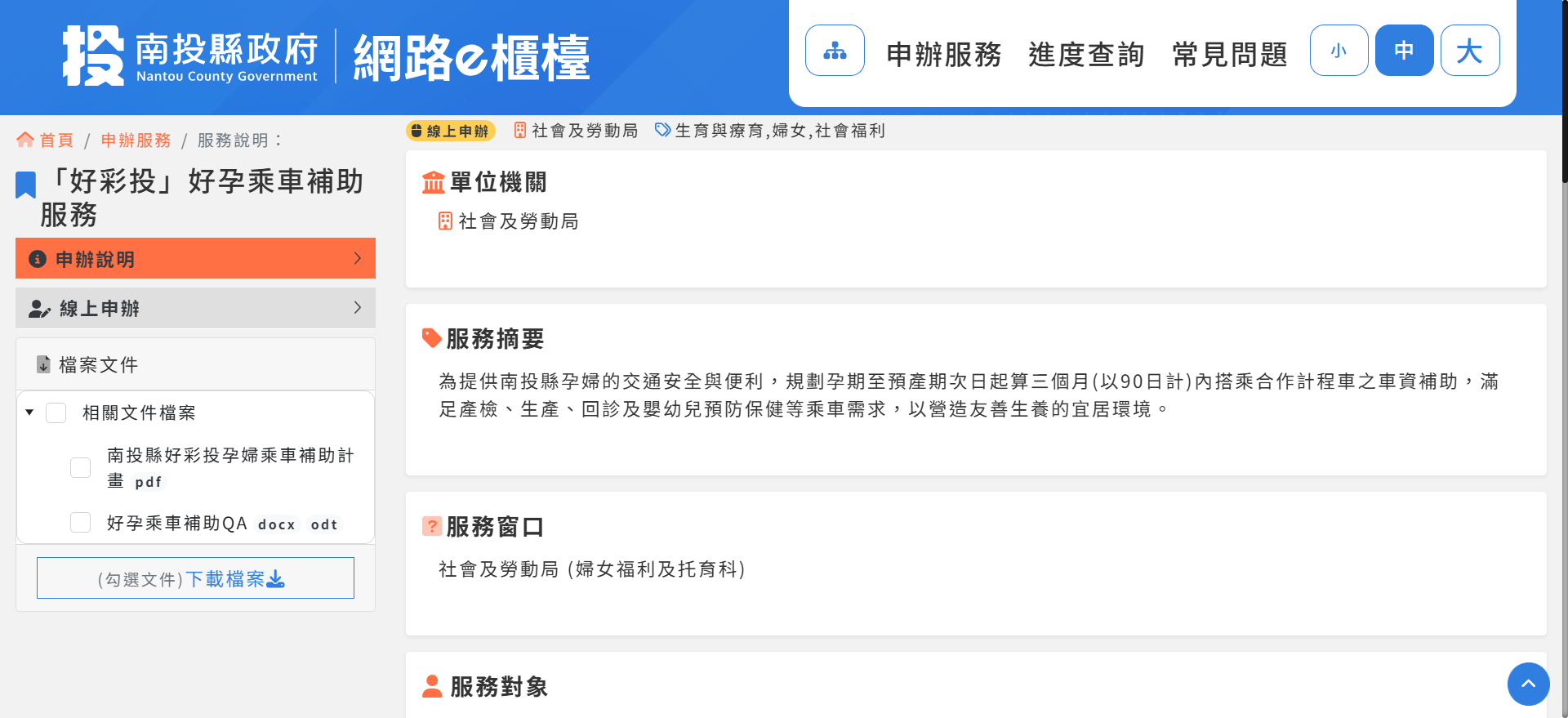Click the info icon on 申辦說明
Viewport: 1568px width, 718px height.
[x=38, y=259]
